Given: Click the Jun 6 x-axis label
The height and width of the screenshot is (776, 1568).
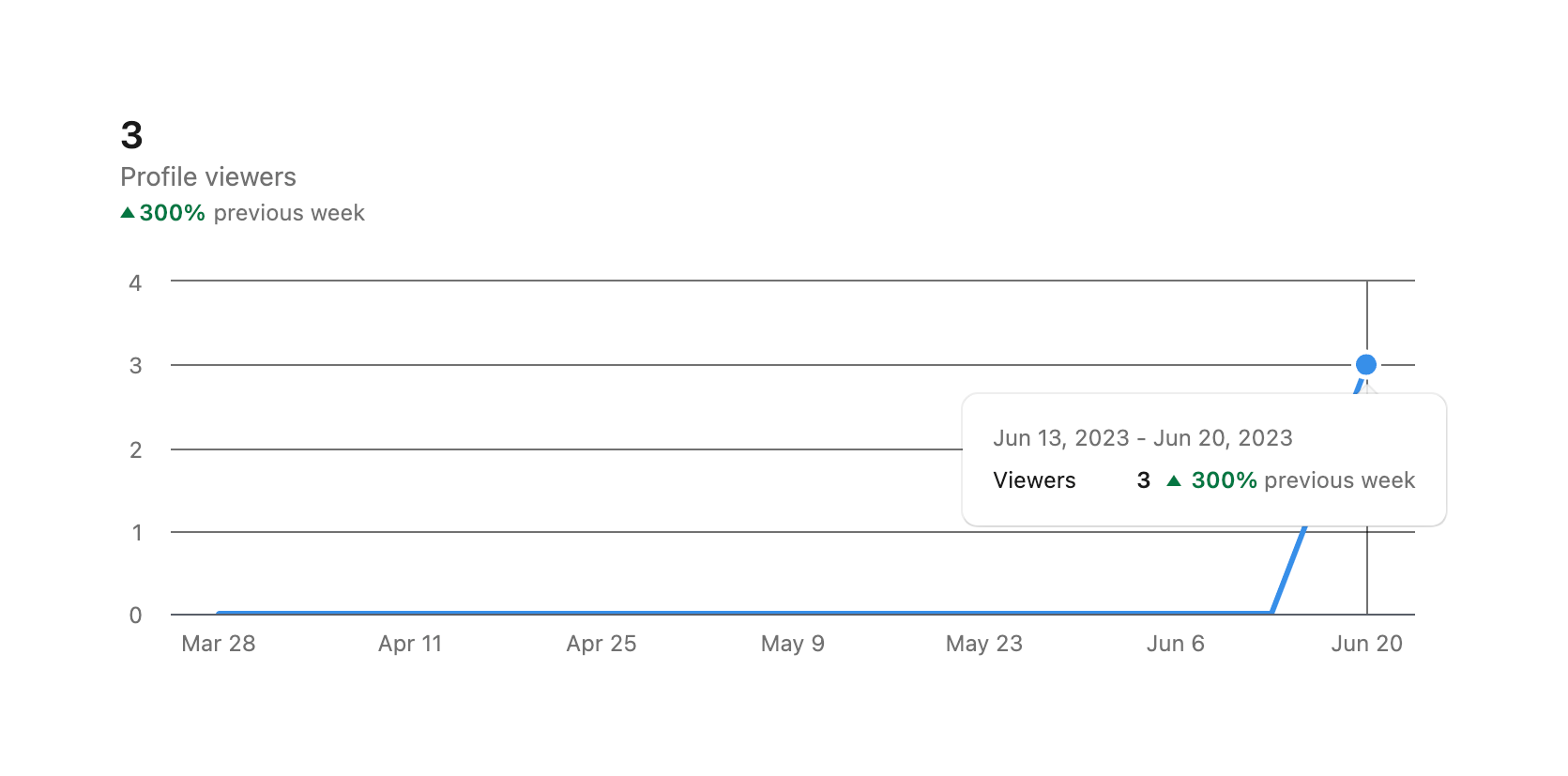Looking at the screenshot, I should [x=1175, y=644].
